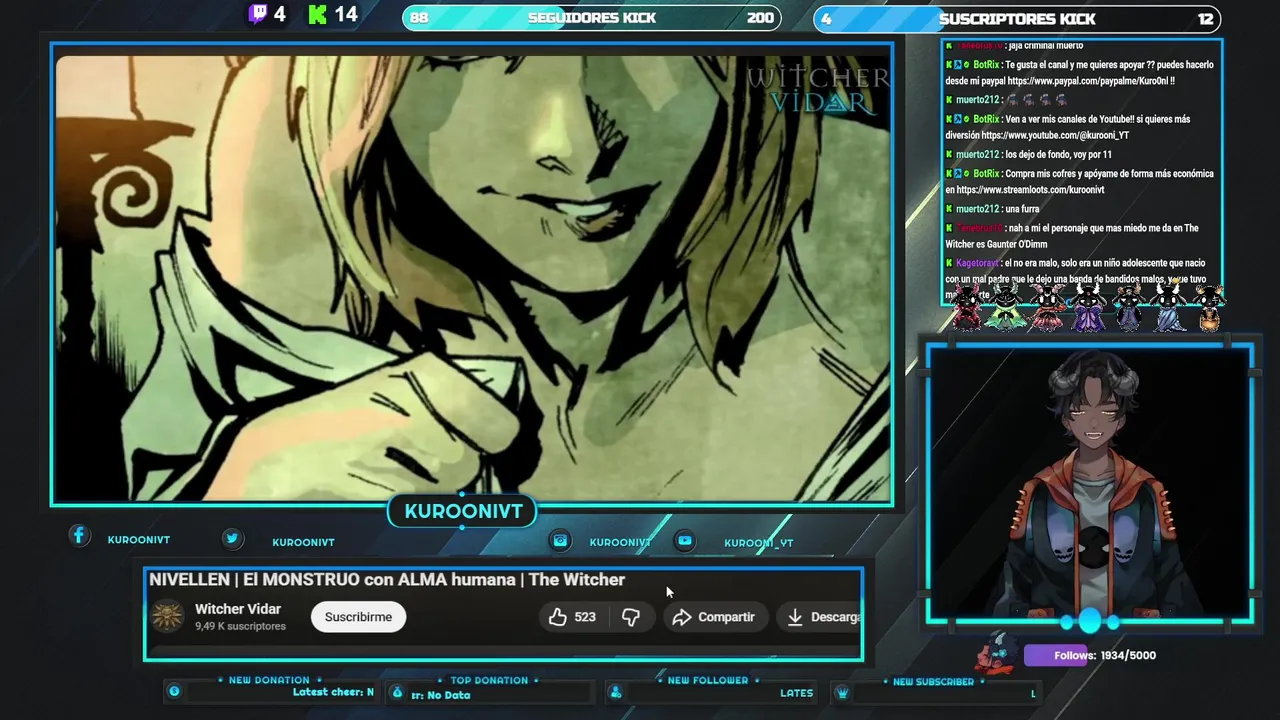Click the Instagram camera icon
The width and height of the screenshot is (1280, 720).
click(x=561, y=540)
